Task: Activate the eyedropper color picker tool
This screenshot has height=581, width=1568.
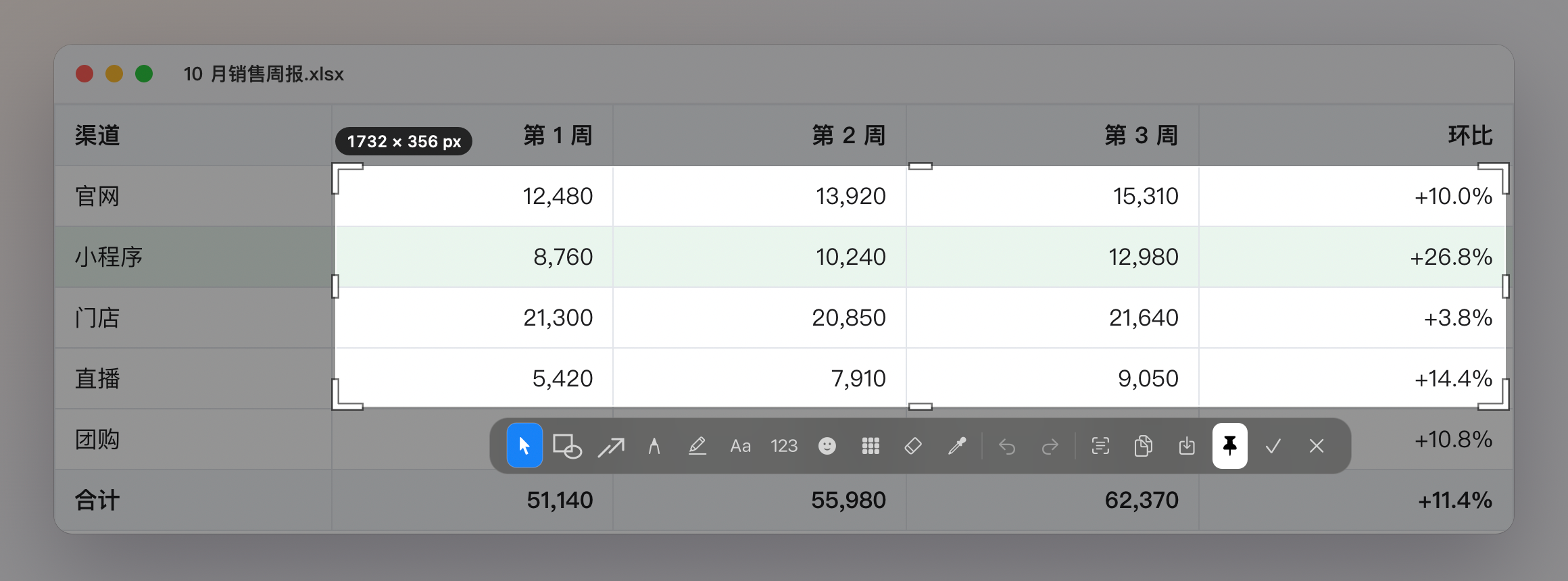Action: 957,446
